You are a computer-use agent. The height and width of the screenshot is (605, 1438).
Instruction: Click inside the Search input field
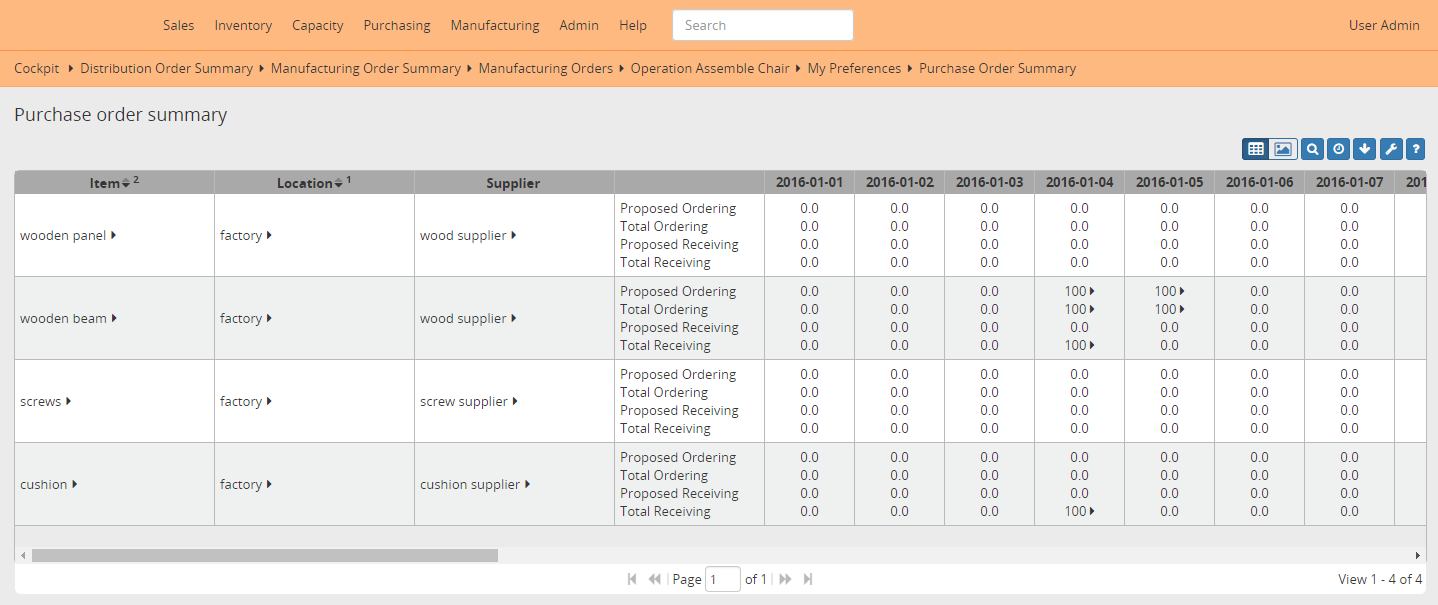(x=762, y=25)
